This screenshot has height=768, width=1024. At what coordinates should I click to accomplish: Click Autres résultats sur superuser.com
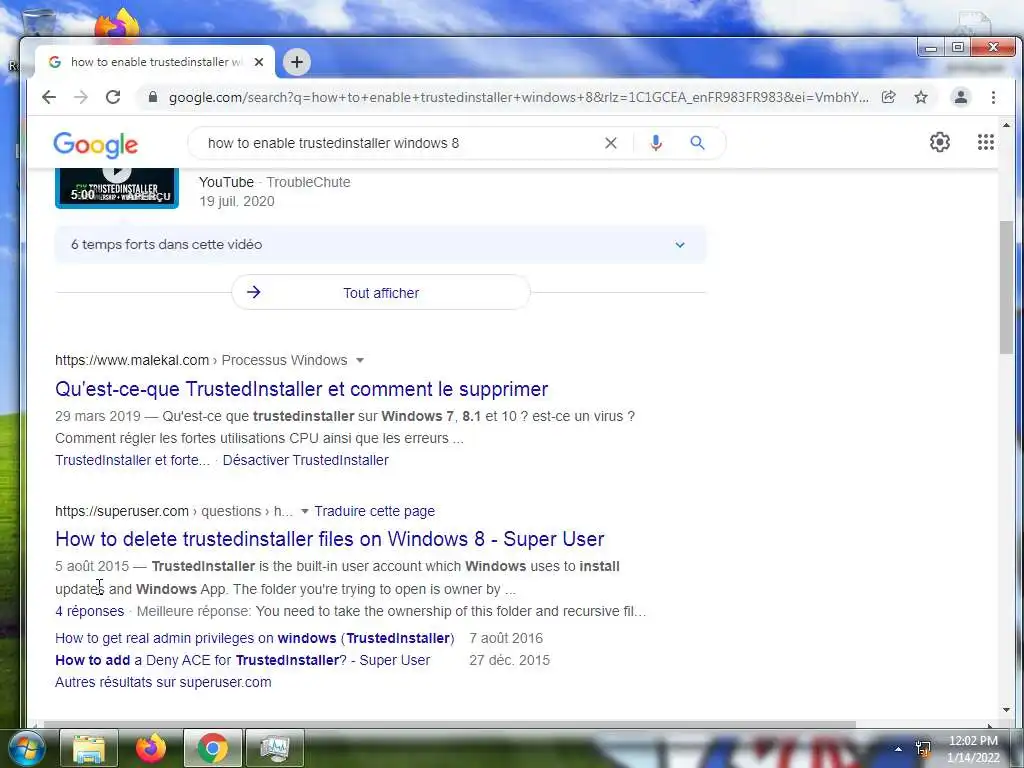pos(163,682)
